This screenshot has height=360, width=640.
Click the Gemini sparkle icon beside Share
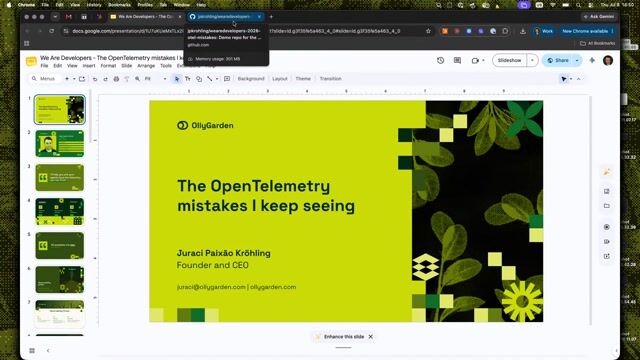(592, 60)
